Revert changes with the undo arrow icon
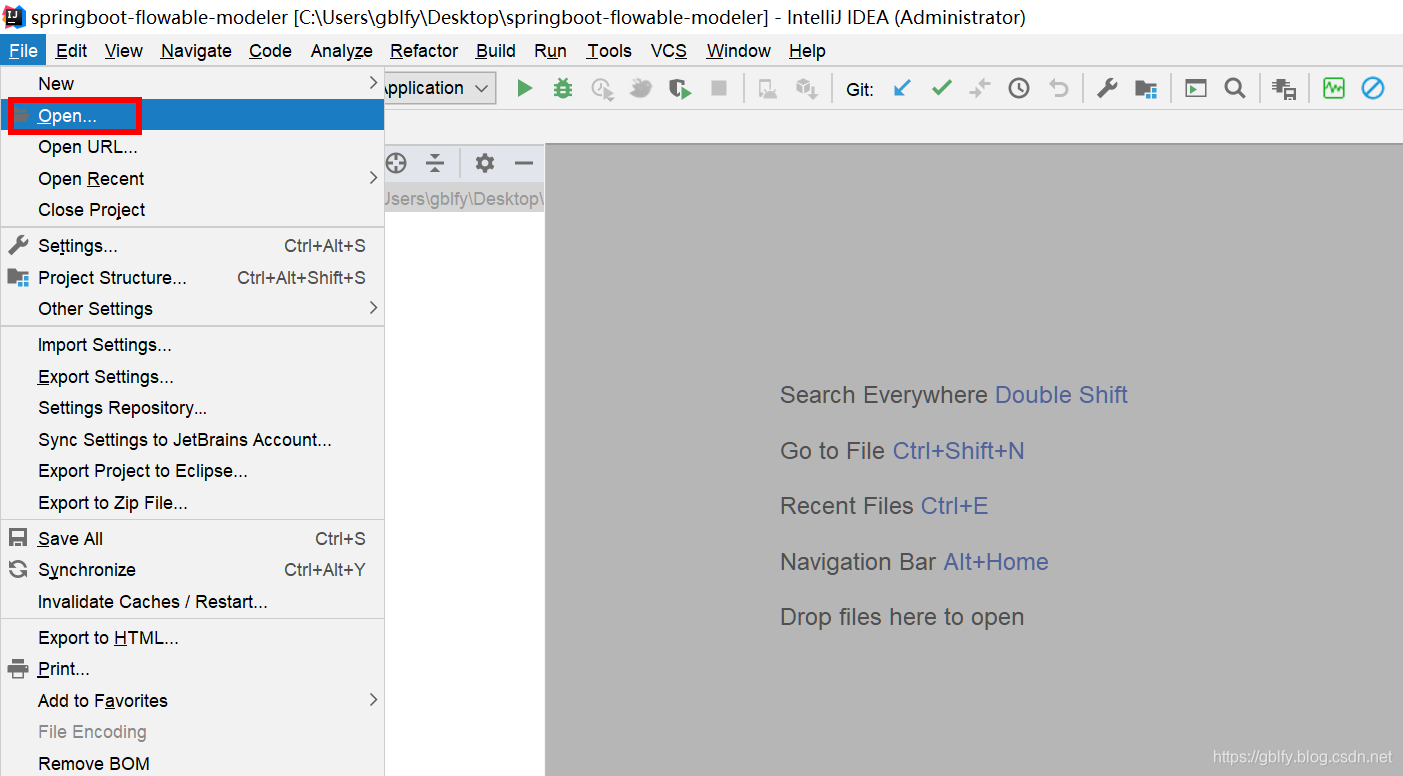Image resolution: width=1403 pixels, height=776 pixels. click(1058, 88)
